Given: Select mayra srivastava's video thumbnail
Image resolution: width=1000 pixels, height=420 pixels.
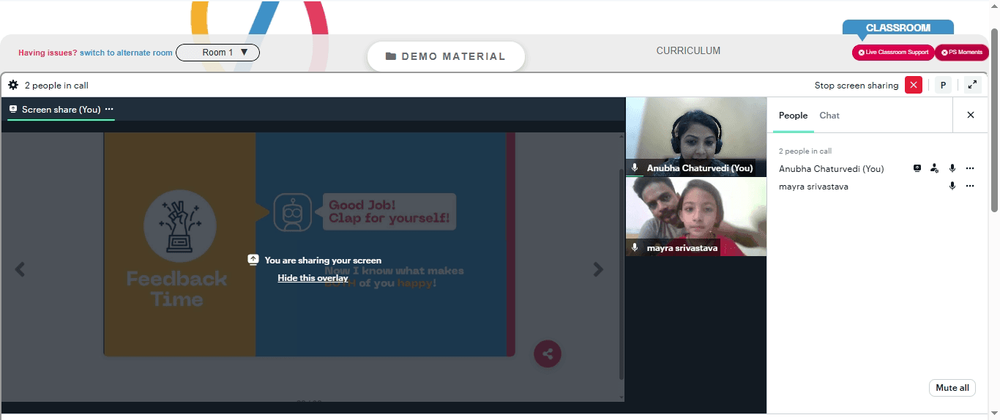Looking at the screenshot, I should click(696, 216).
